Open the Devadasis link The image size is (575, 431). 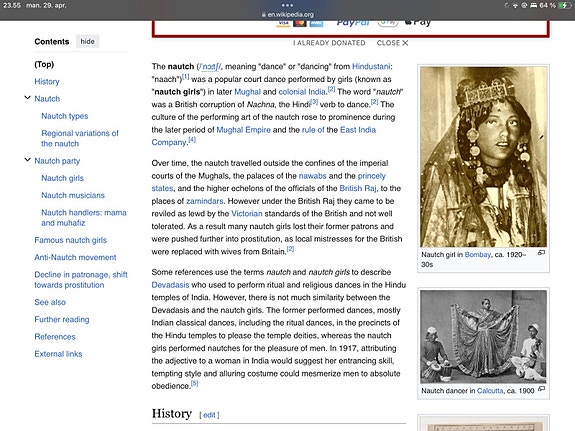(x=170, y=285)
